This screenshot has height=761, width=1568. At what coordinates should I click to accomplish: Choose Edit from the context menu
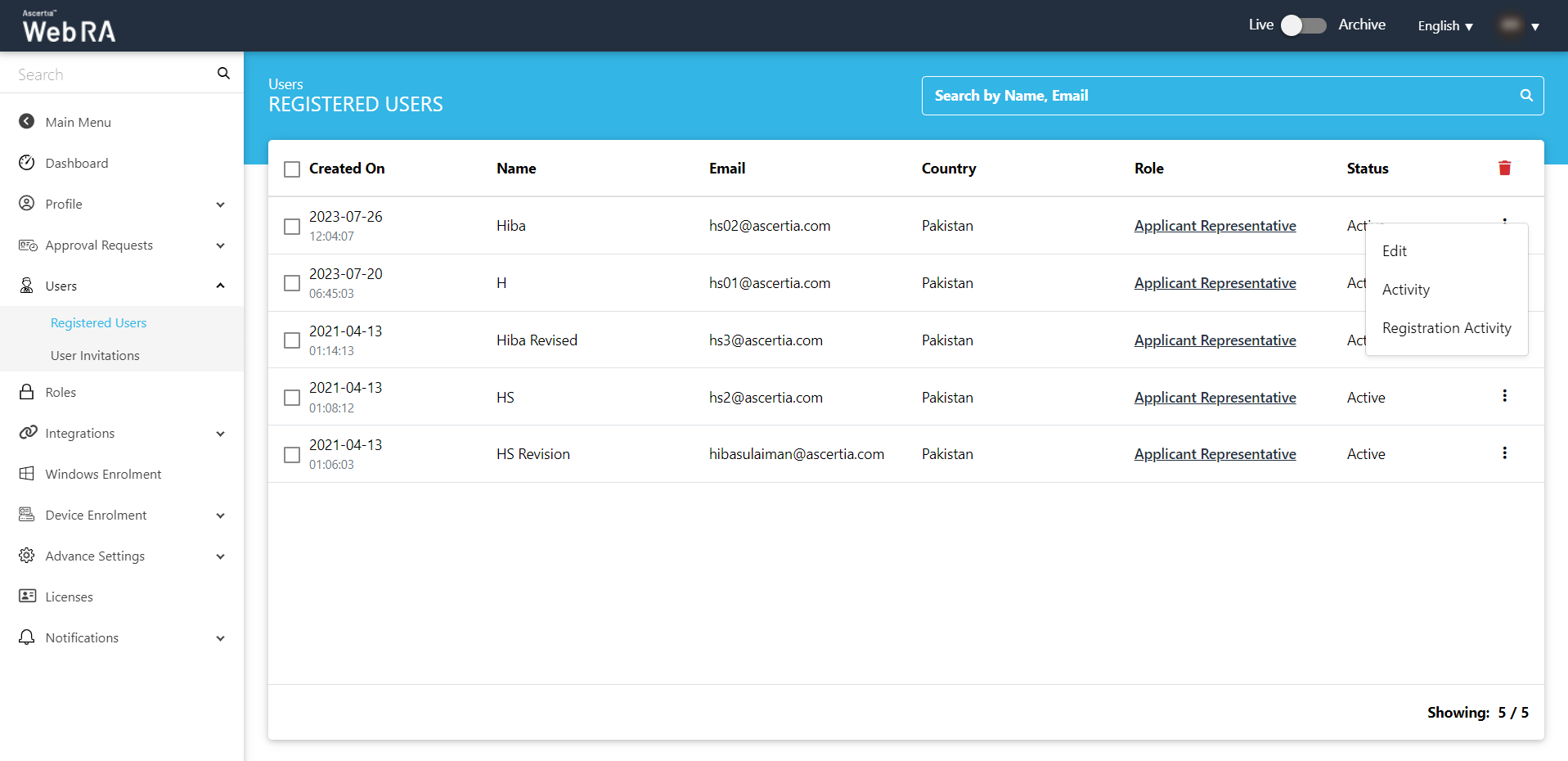click(1395, 251)
